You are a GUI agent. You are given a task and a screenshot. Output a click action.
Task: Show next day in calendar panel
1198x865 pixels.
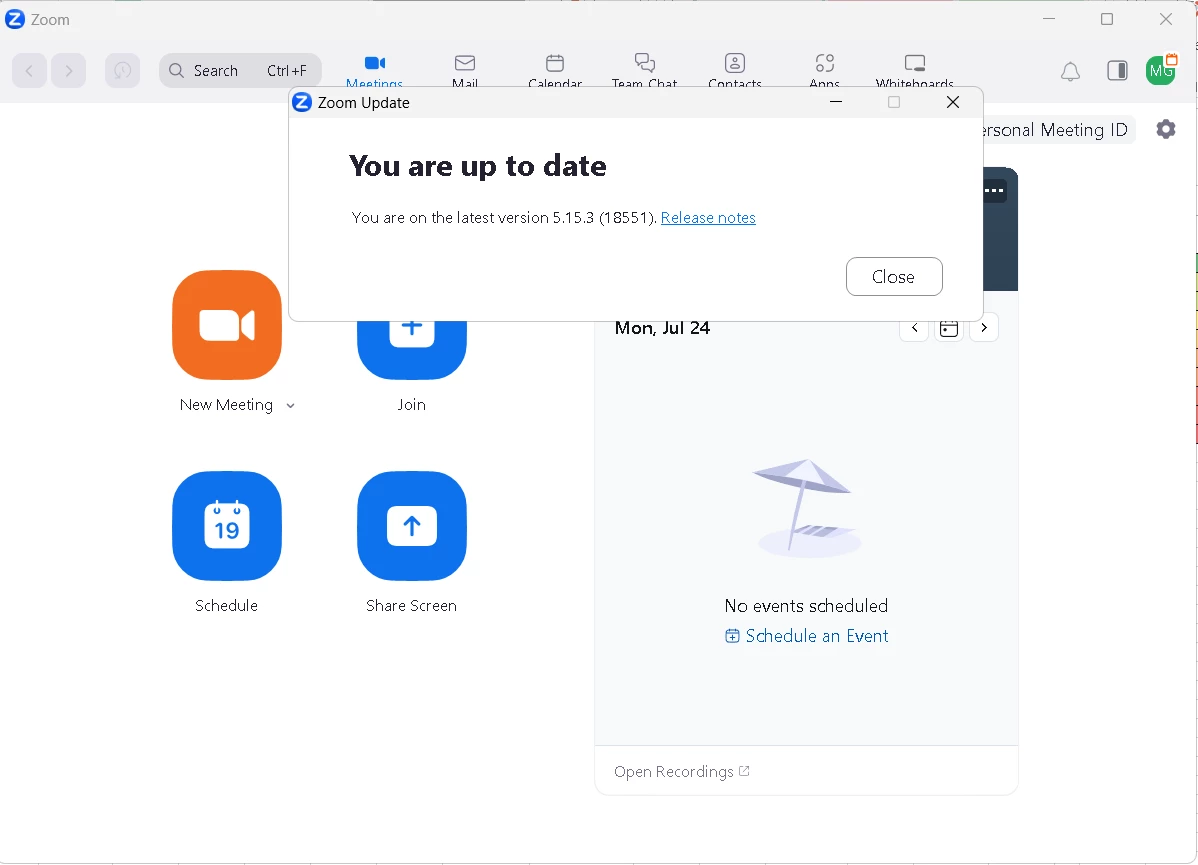[x=984, y=328]
